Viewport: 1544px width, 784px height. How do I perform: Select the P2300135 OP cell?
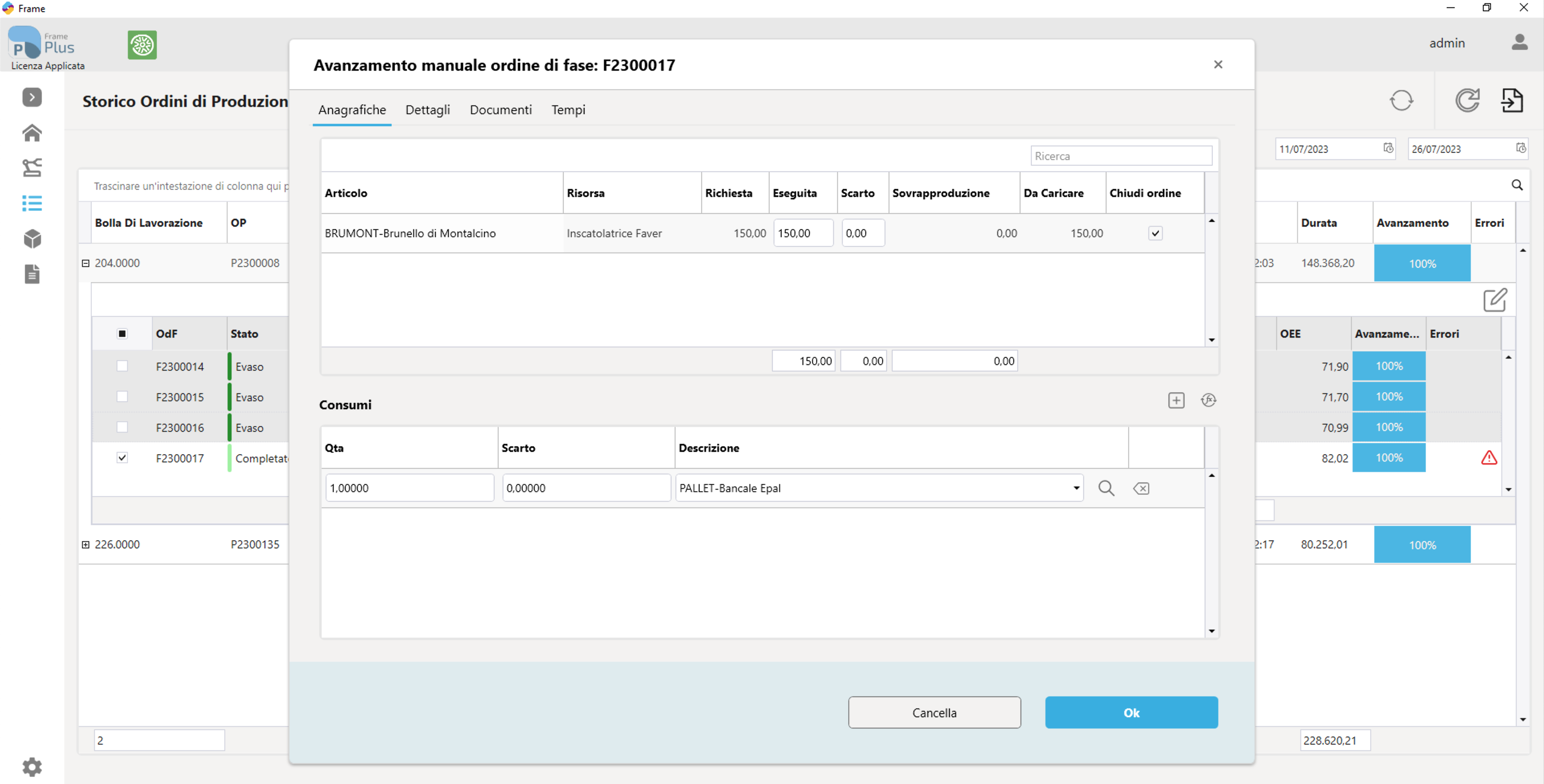pos(255,545)
